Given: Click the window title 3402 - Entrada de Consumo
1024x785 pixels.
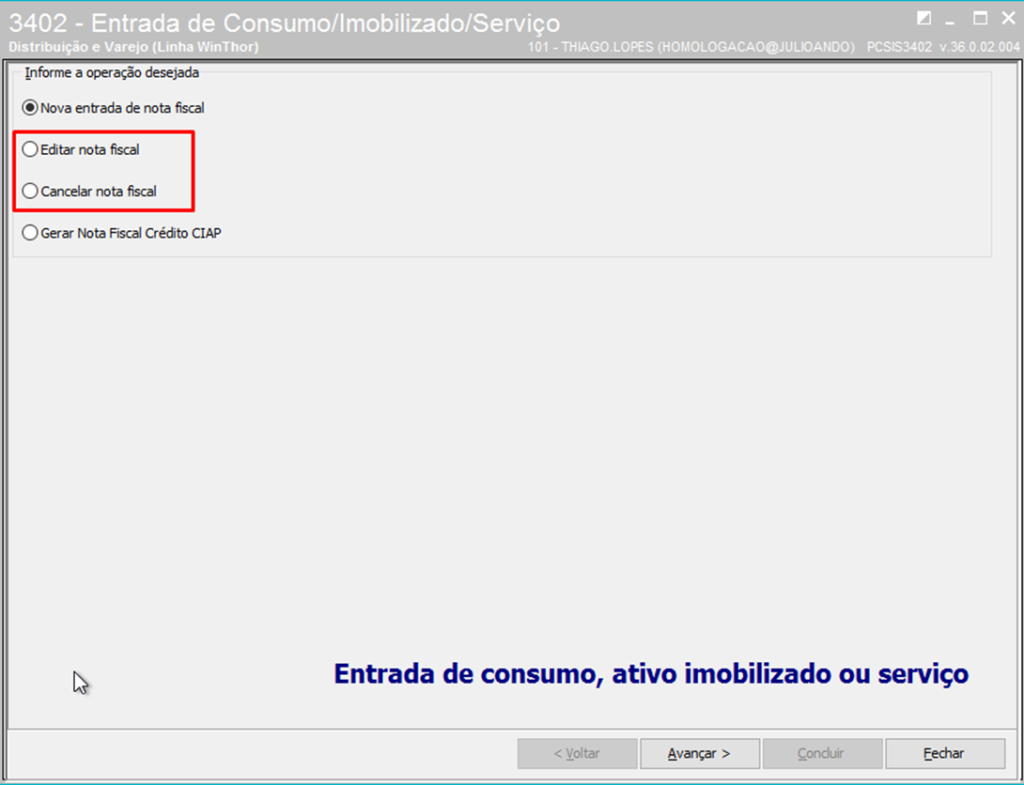Looking at the screenshot, I should [x=284, y=22].
